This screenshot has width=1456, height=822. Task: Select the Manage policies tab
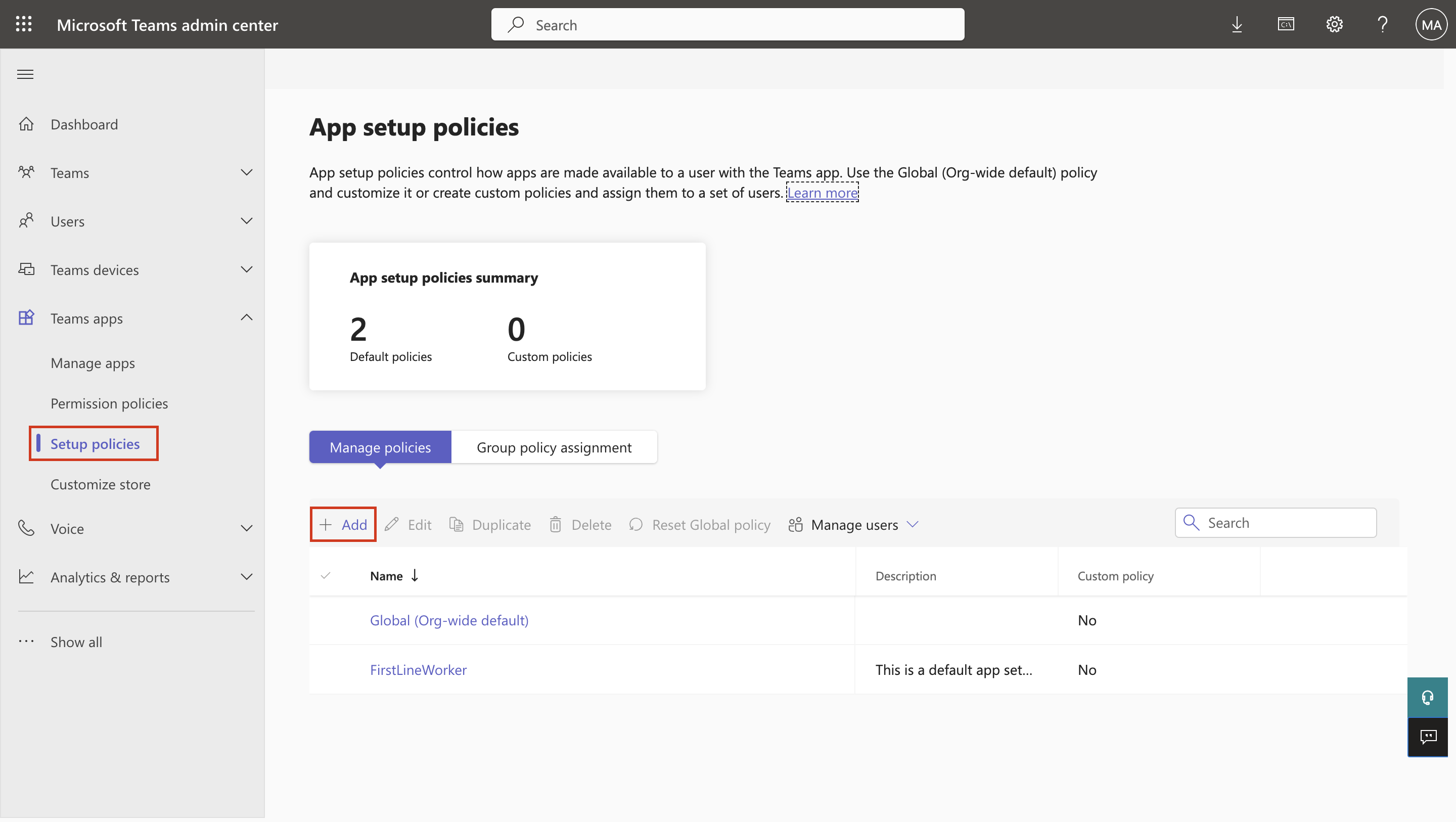(380, 446)
